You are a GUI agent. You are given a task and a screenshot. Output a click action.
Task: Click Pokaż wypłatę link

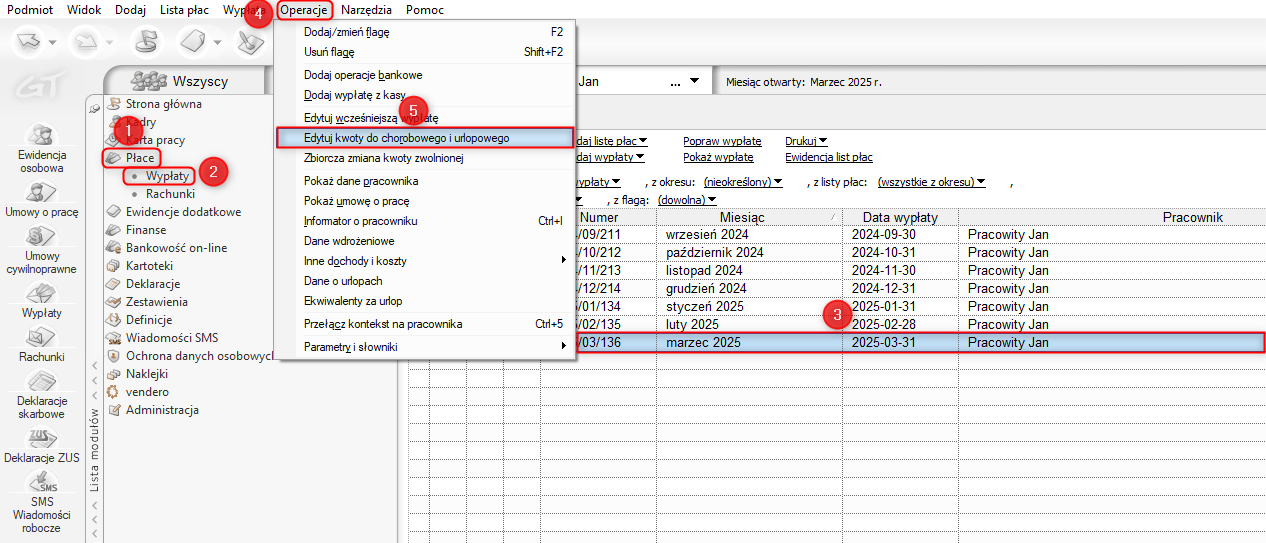pos(718,157)
